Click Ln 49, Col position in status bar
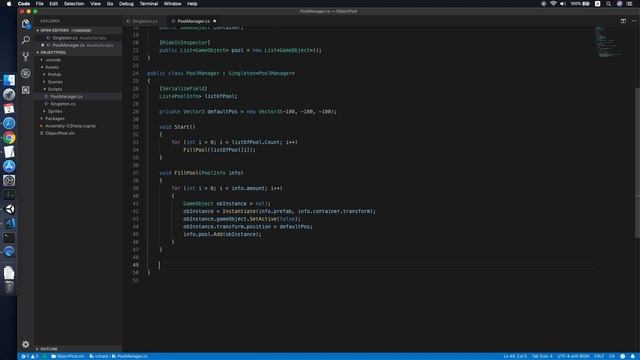Screen dimensions: 640x360 [x=515, y=356]
